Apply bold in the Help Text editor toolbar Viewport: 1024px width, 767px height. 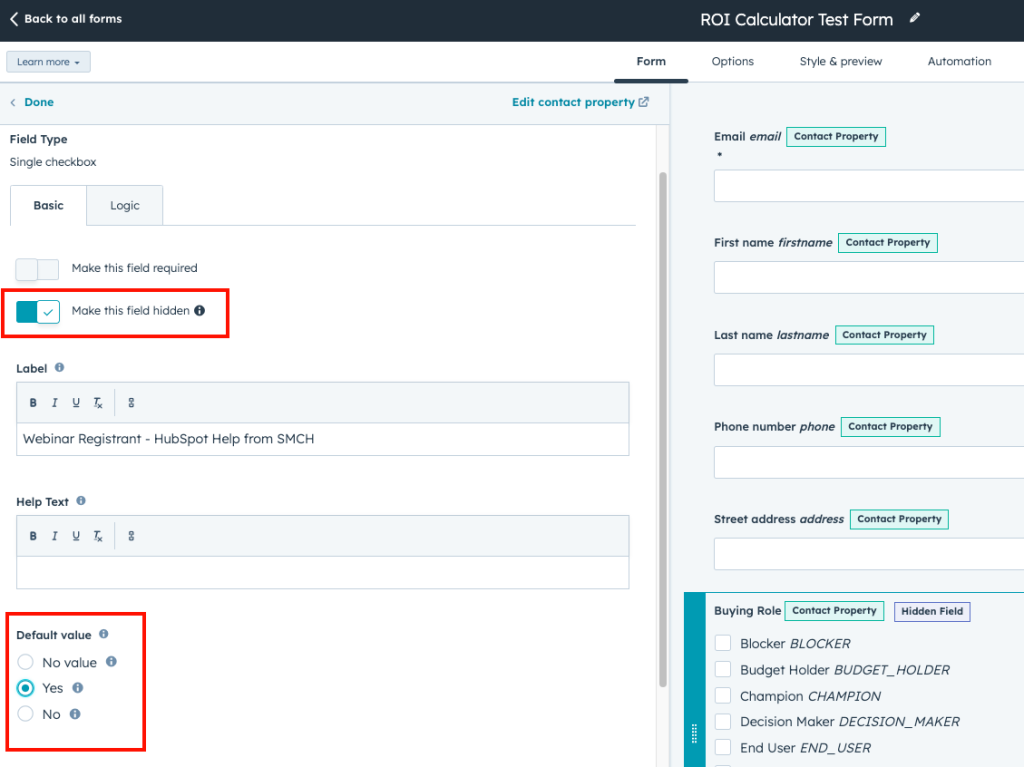33,536
